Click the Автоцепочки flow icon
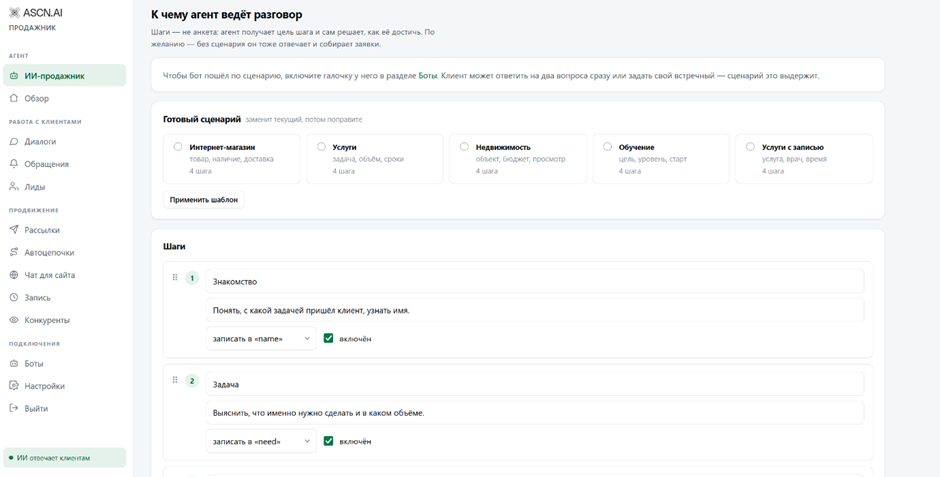The height and width of the screenshot is (477, 940). click(14, 253)
